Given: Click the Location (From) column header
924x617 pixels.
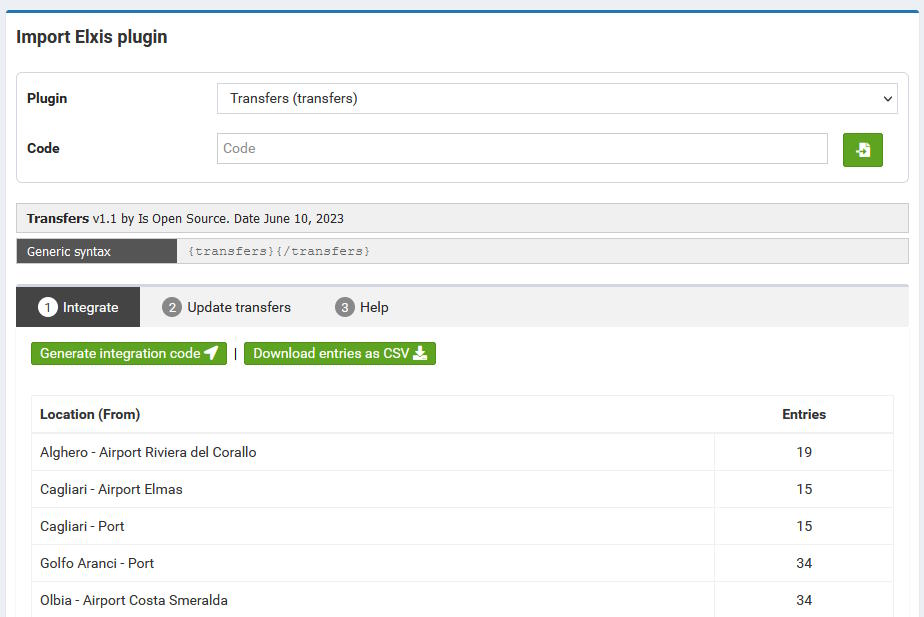Looking at the screenshot, I should [x=90, y=414].
